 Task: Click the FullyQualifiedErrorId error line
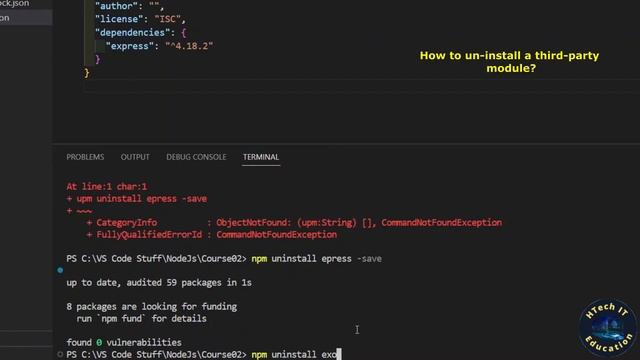point(211,235)
